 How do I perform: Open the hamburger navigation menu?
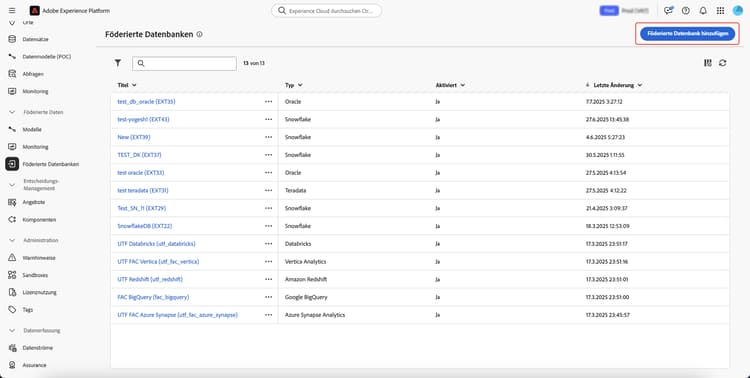pyautogui.click(x=12, y=11)
